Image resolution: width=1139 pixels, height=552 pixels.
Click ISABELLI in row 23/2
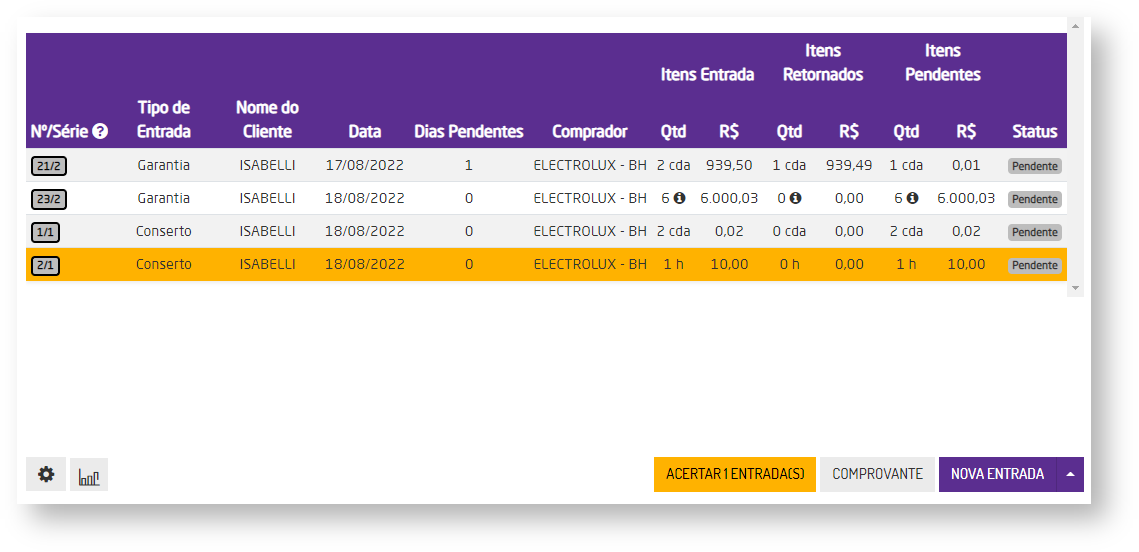pyautogui.click(x=267, y=198)
